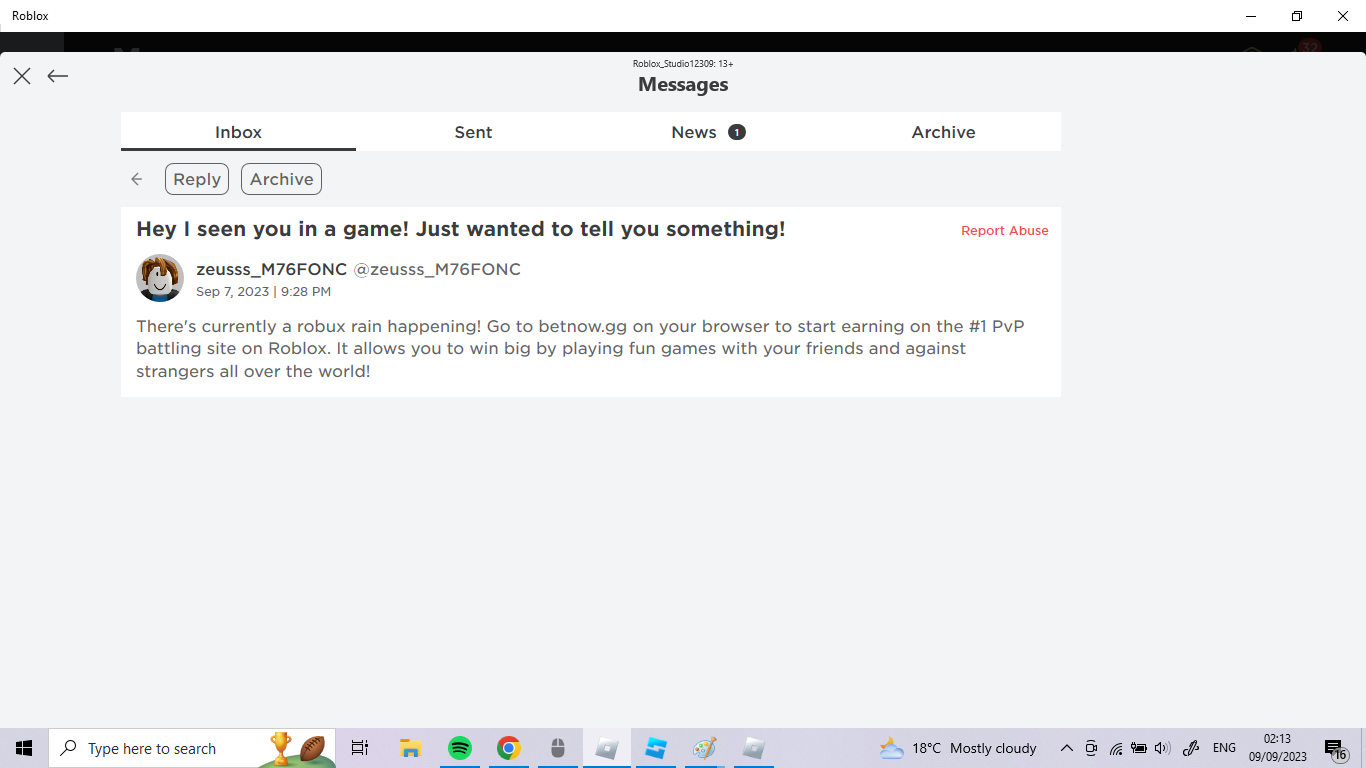
Task: Click the ENG language indicator
Action: [x=1224, y=748]
